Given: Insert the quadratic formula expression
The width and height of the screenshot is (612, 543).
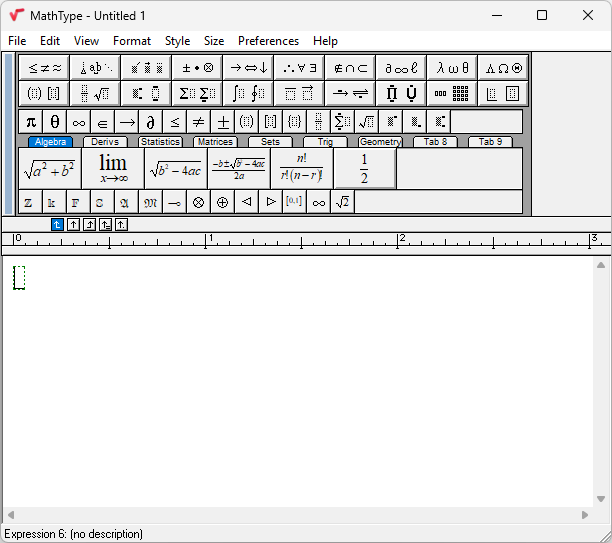Looking at the screenshot, I should pos(239,169).
